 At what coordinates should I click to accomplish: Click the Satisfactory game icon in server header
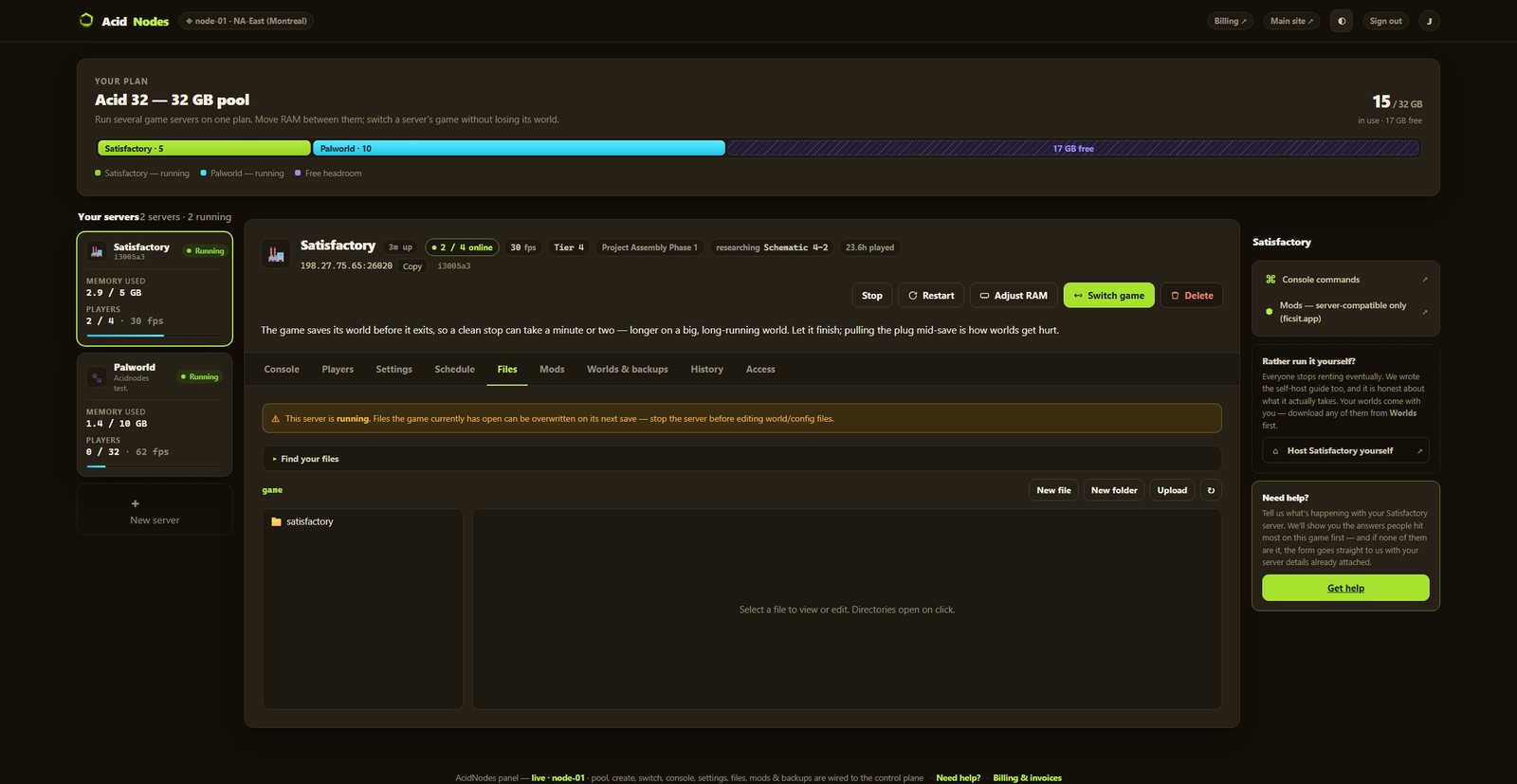click(x=276, y=253)
